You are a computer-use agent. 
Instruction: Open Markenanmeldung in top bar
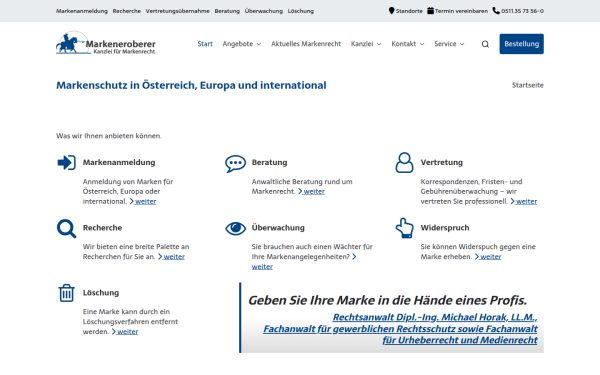(x=82, y=11)
